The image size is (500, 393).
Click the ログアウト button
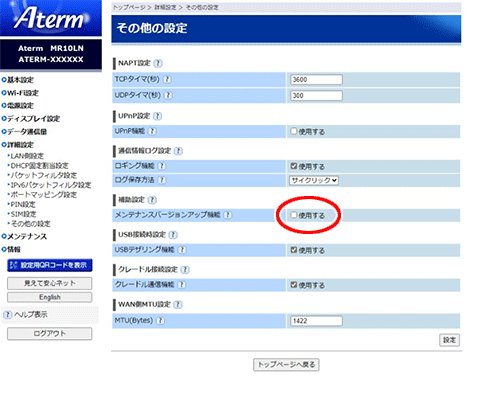pyautogui.click(x=50, y=334)
